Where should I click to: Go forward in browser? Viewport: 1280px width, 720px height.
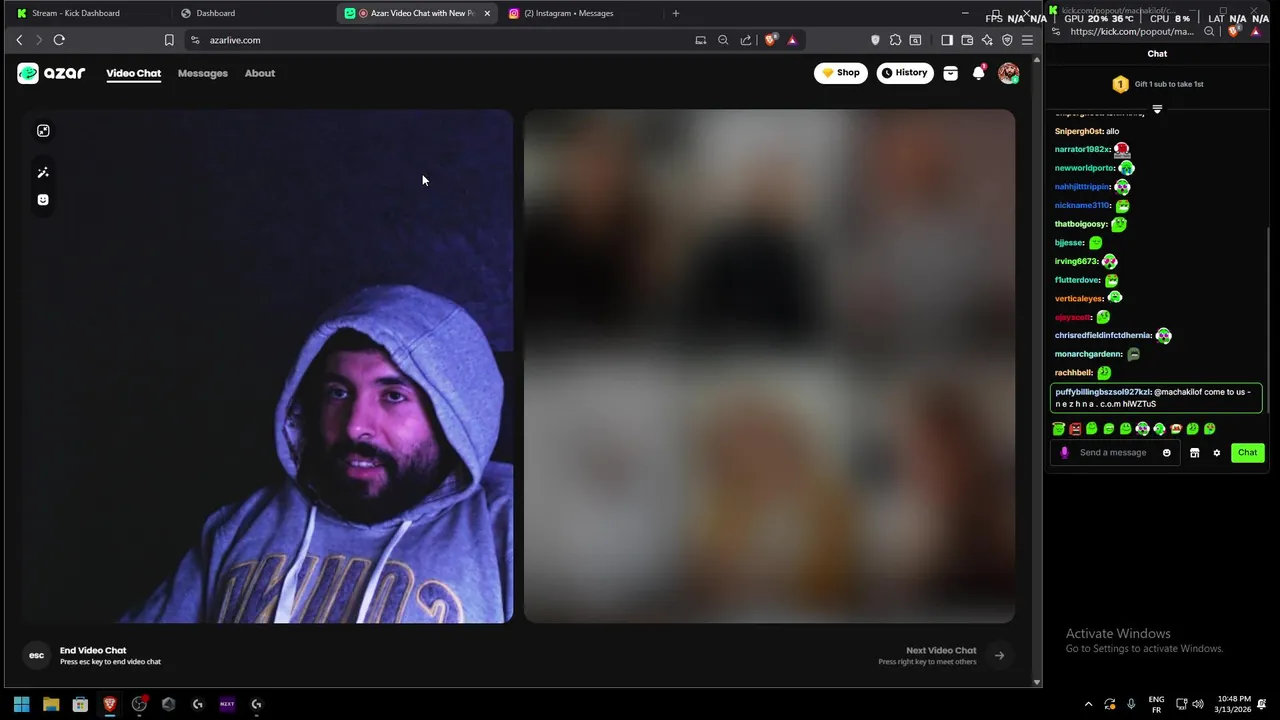coord(39,40)
